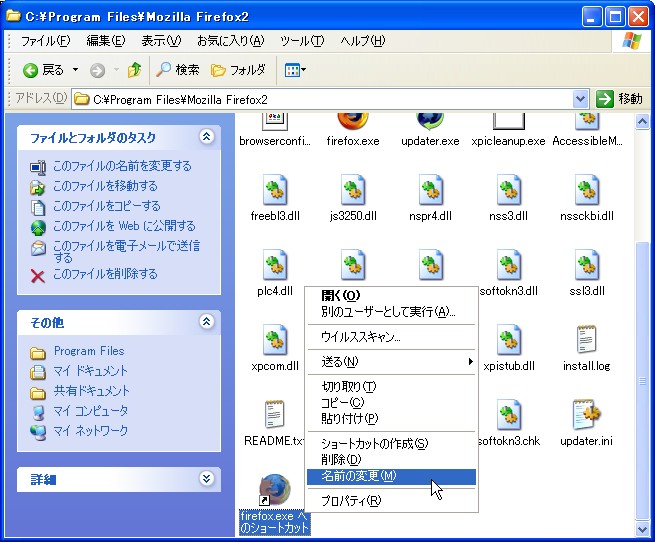655x542 pixels.
Task: Expand the 詳細 panel
Action: pyautogui.click(x=206, y=478)
